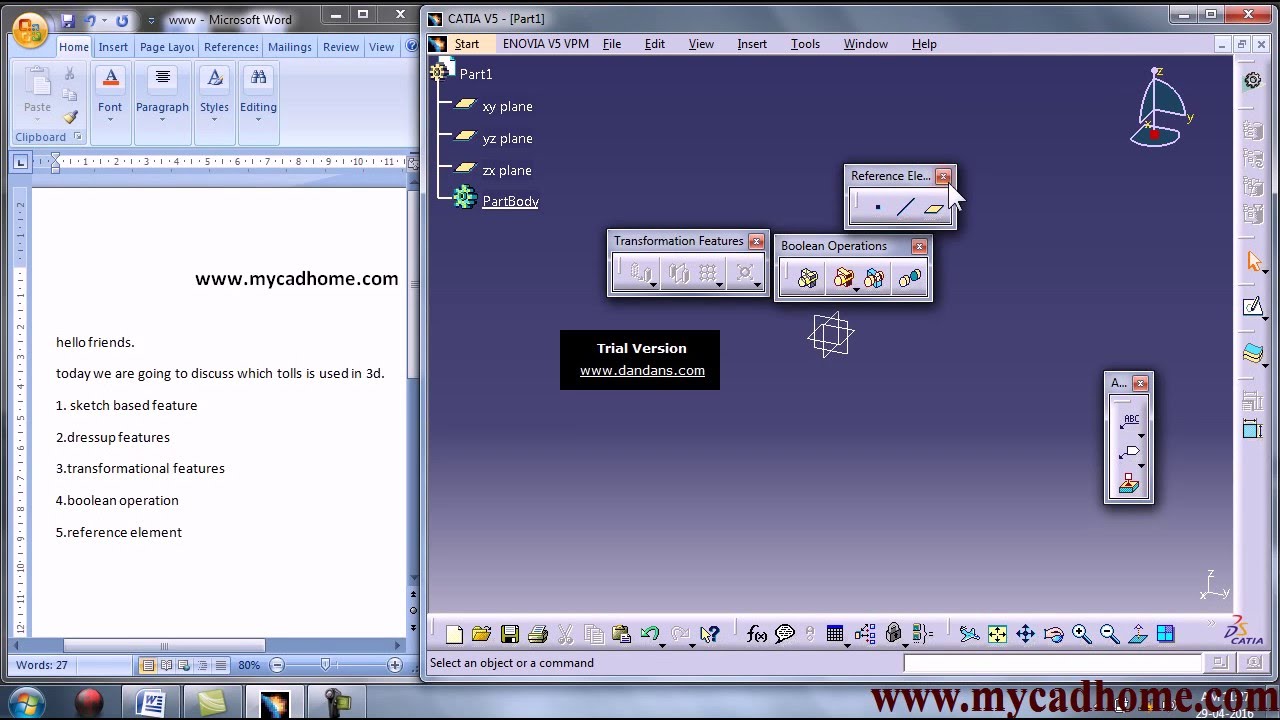
Task: Click the Select arrow tool on right toolbar
Action: pyautogui.click(x=1253, y=261)
